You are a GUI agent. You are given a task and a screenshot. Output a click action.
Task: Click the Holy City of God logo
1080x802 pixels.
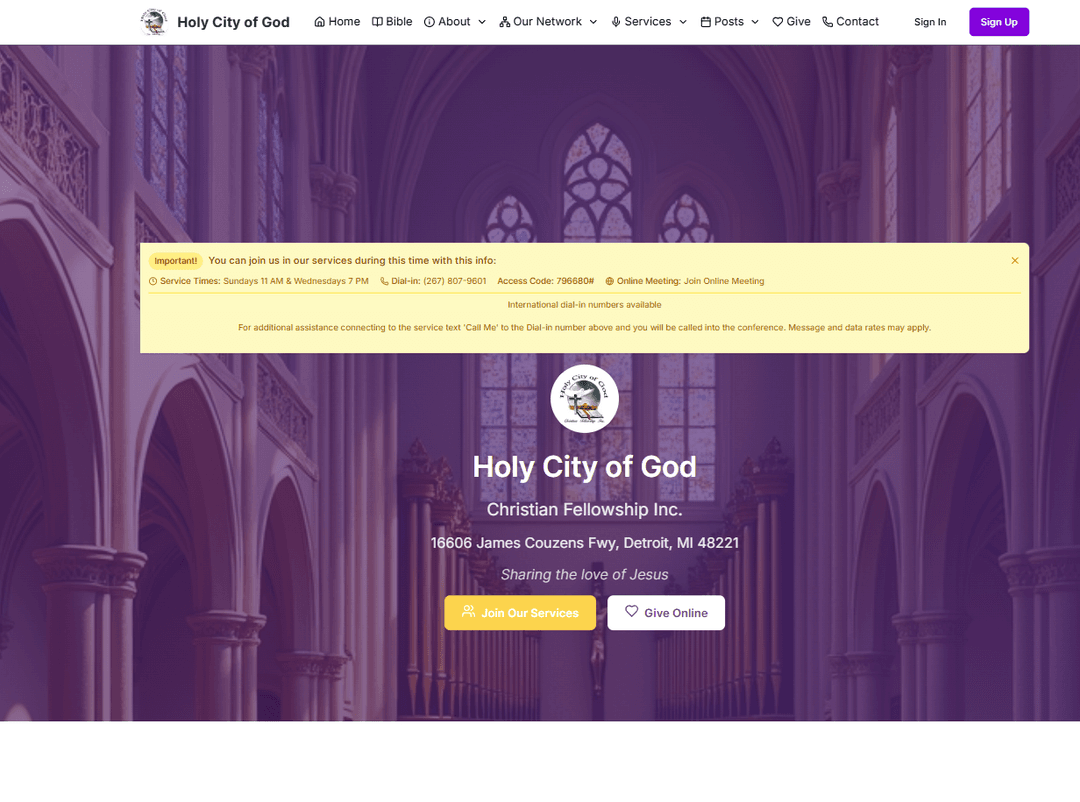[153, 21]
